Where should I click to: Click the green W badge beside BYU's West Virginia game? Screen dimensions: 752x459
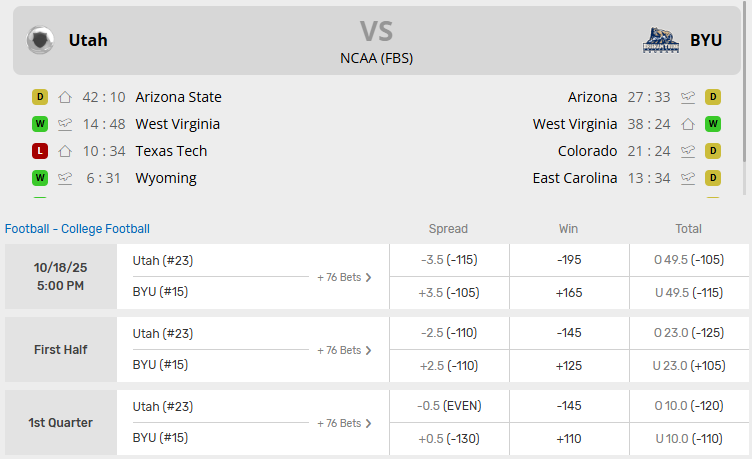click(713, 124)
